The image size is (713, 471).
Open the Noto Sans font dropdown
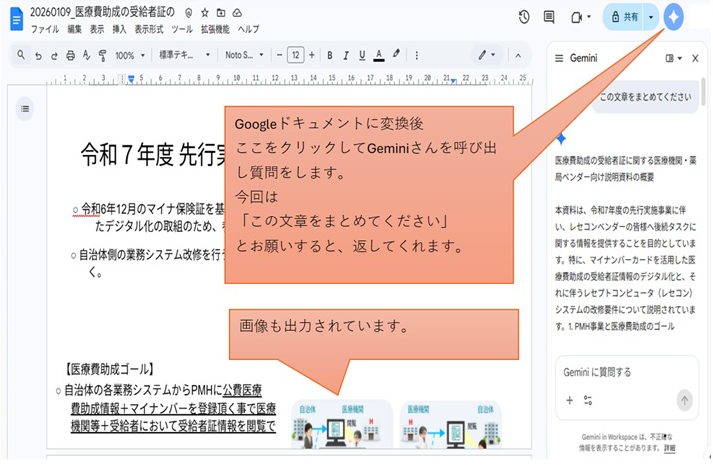point(244,55)
